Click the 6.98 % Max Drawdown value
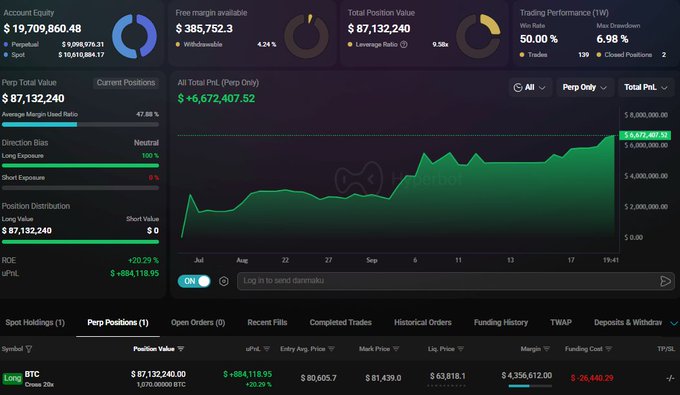Viewport: 680px width, 395px height. (612, 39)
